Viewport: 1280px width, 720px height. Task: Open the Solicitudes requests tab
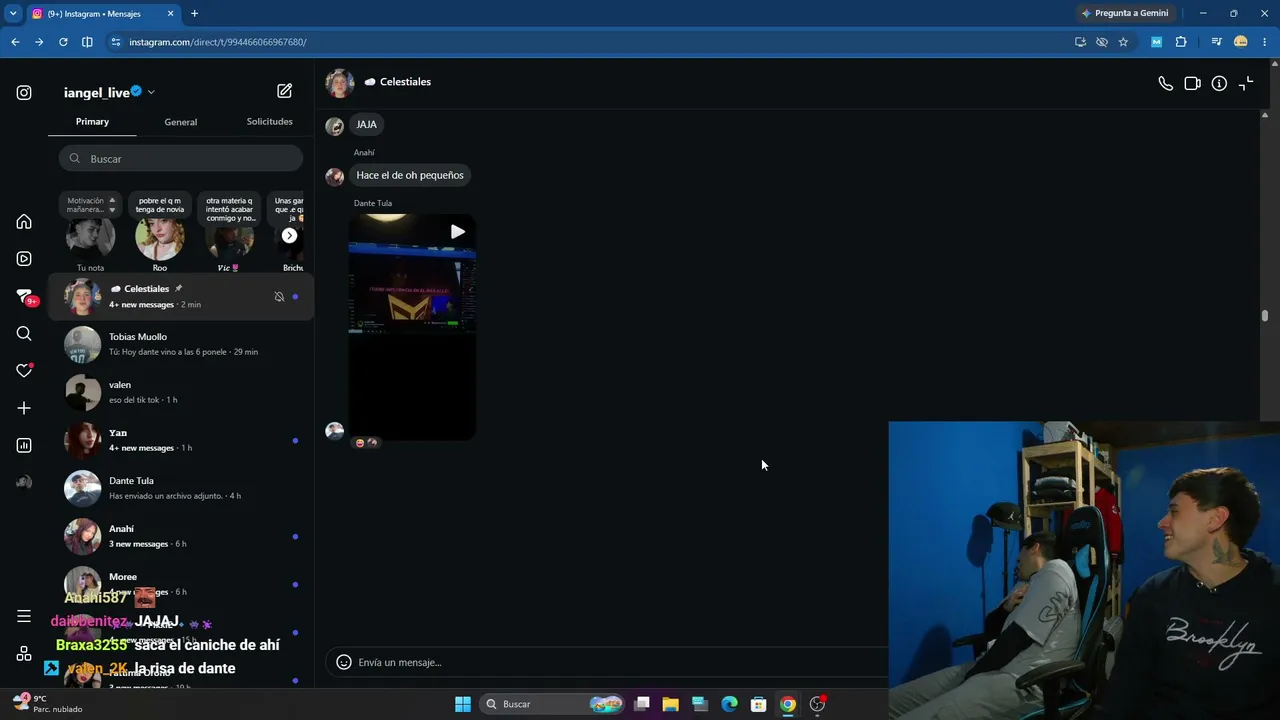click(270, 122)
